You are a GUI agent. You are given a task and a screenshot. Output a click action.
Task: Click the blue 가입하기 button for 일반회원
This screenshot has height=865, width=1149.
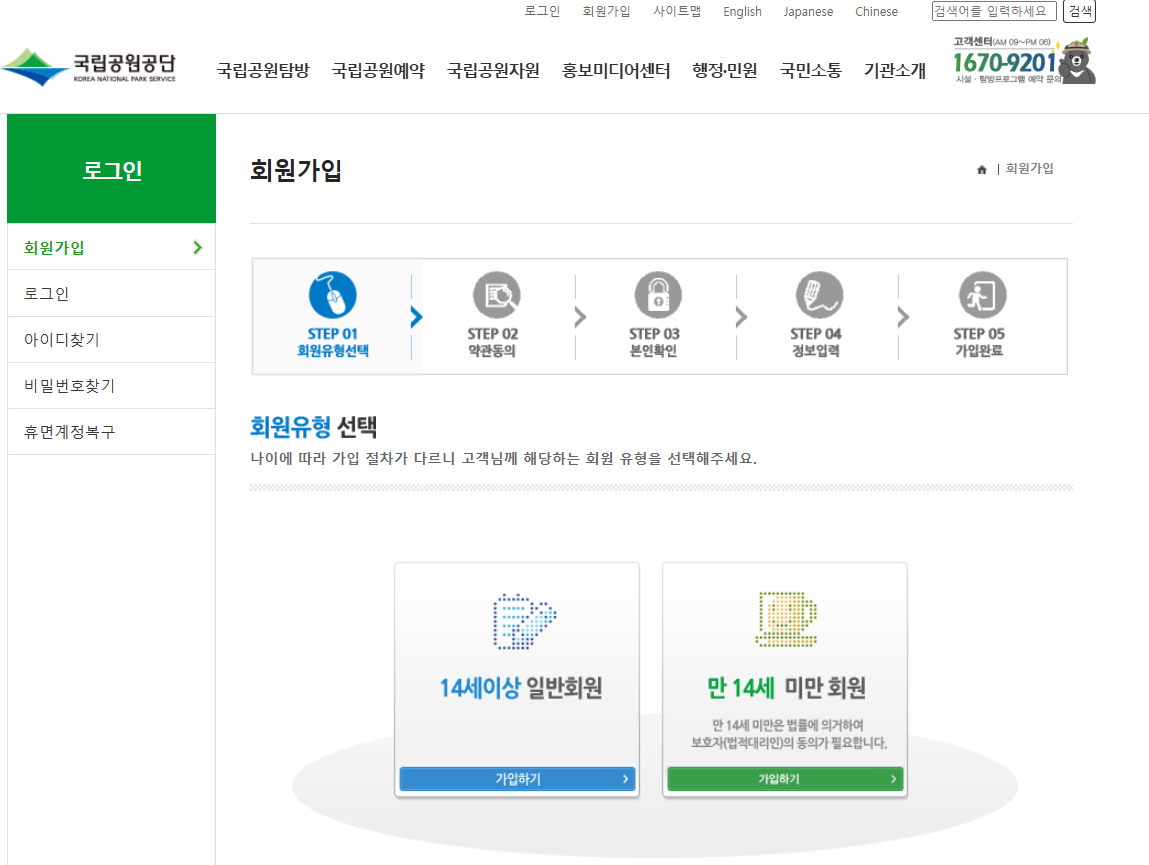point(517,778)
